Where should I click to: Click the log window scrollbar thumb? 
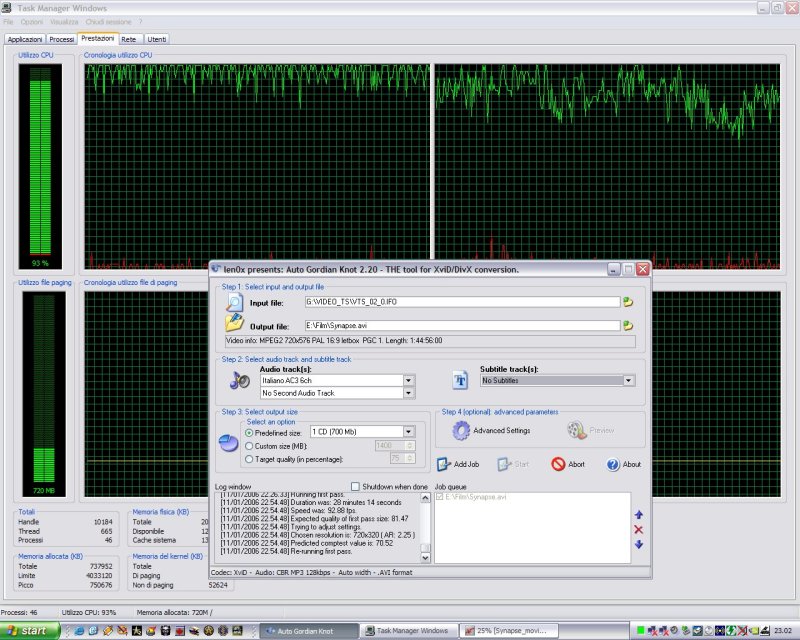(x=426, y=548)
